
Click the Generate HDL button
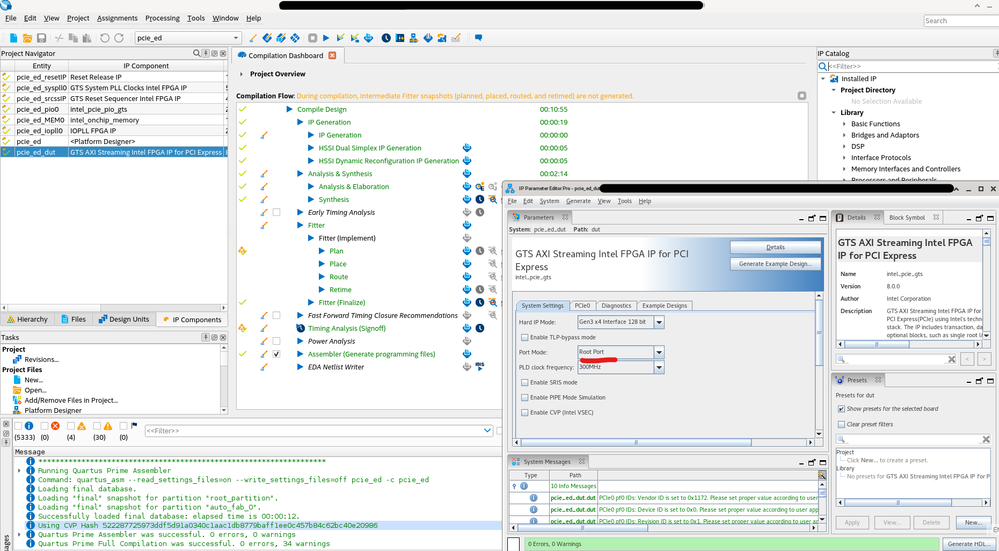pyautogui.click(x=968, y=544)
